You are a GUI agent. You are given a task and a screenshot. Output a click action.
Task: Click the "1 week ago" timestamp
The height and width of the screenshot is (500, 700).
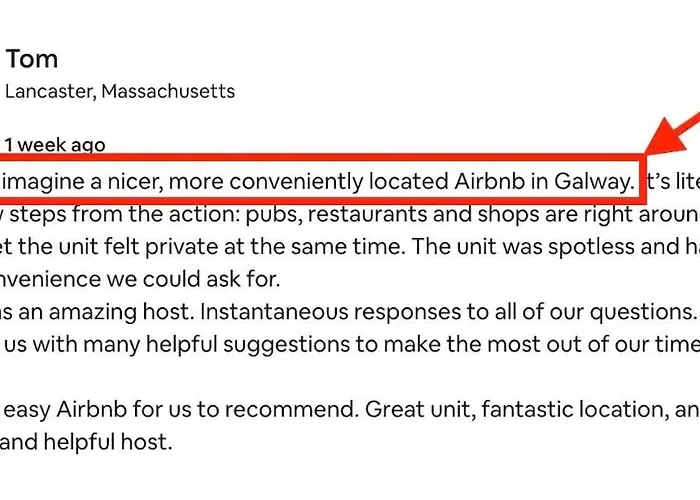54,146
